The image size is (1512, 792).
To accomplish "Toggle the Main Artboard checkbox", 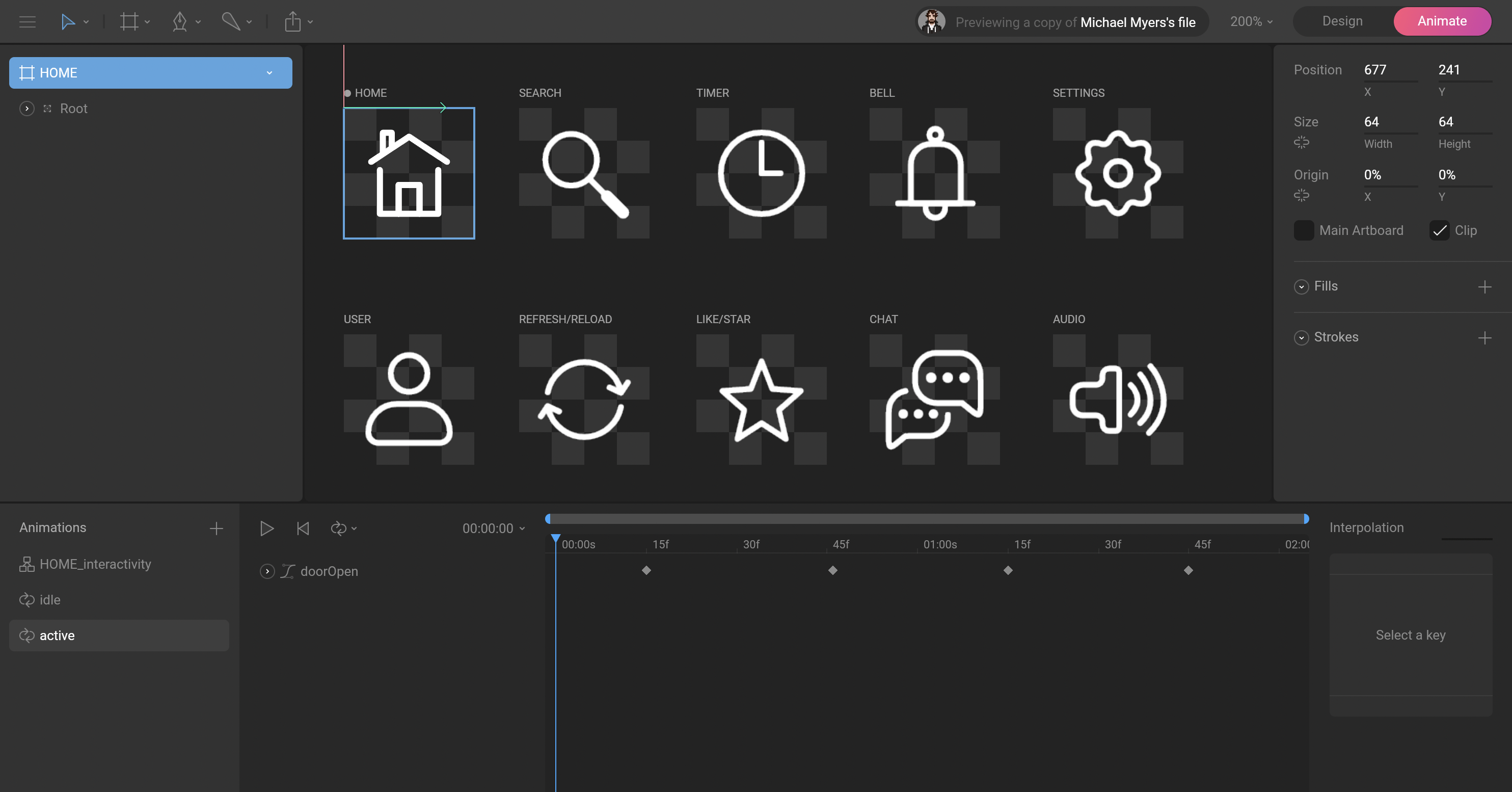I will tap(1303, 230).
